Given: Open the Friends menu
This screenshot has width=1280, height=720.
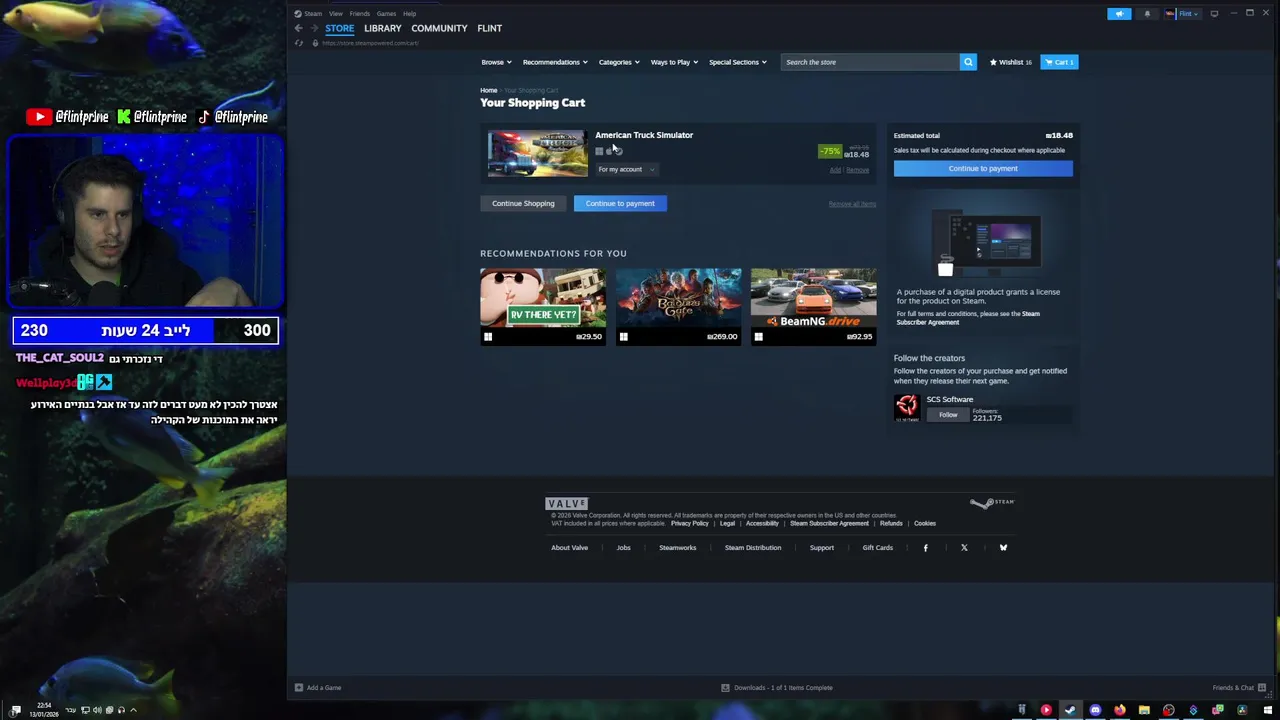Looking at the screenshot, I should tap(360, 14).
